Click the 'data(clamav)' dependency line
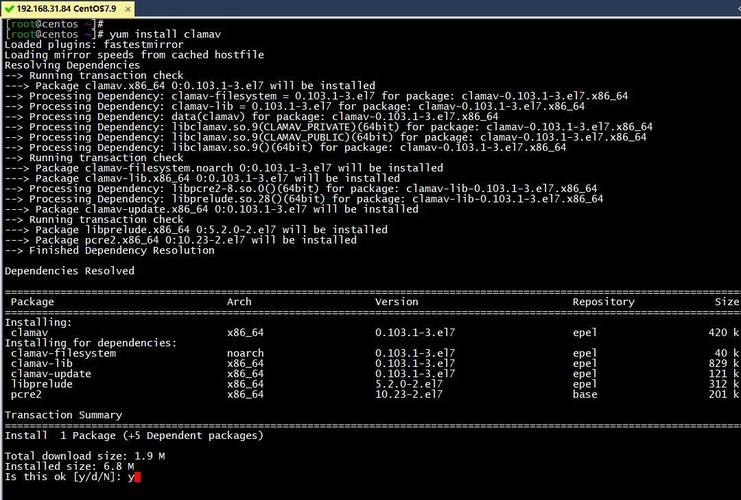The image size is (741, 500). click(251, 117)
